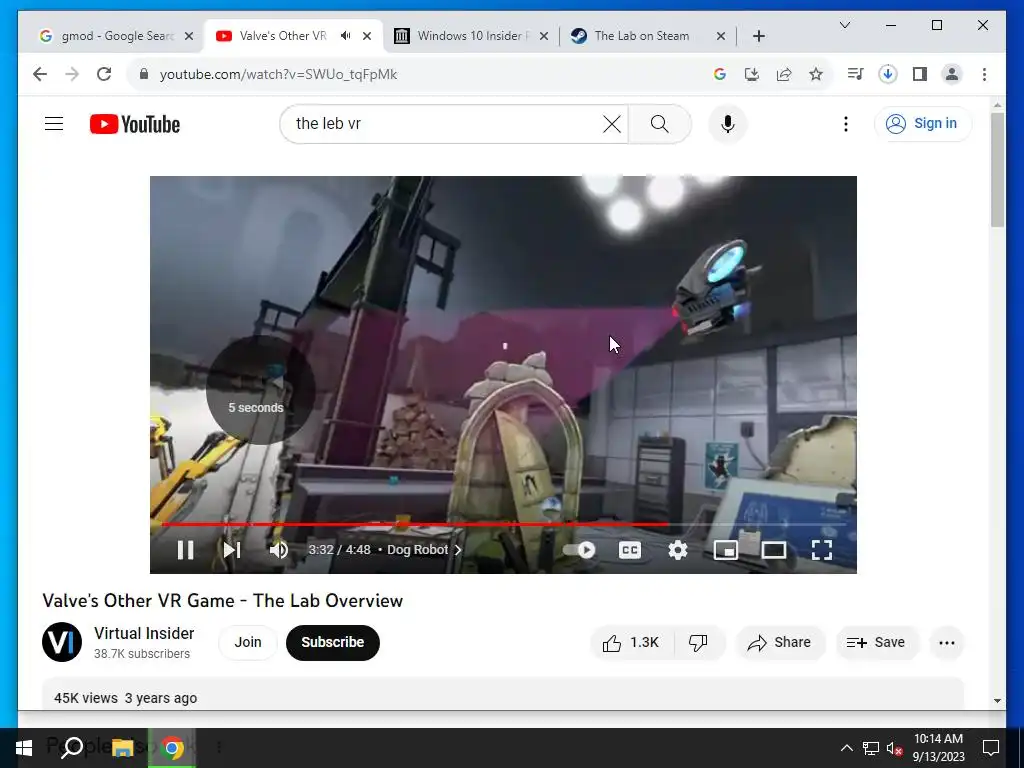Click the install app icon in address bar
The width and height of the screenshot is (1024, 768).
coord(752,74)
